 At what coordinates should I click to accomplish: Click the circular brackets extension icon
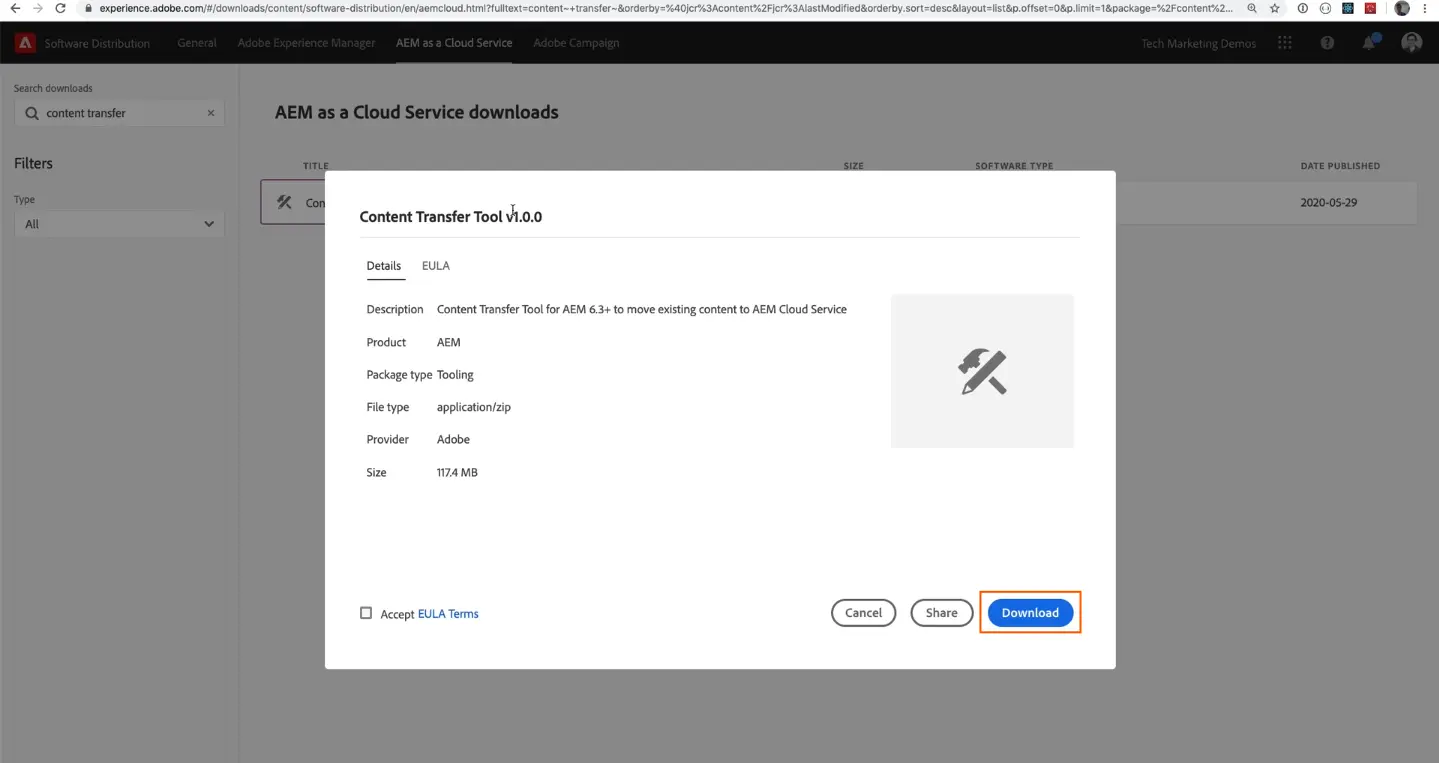1325,8
